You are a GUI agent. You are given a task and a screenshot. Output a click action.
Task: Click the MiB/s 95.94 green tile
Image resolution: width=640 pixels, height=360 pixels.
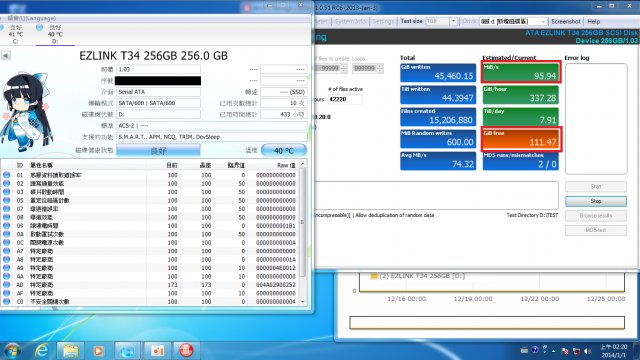click(x=520, y=73)
